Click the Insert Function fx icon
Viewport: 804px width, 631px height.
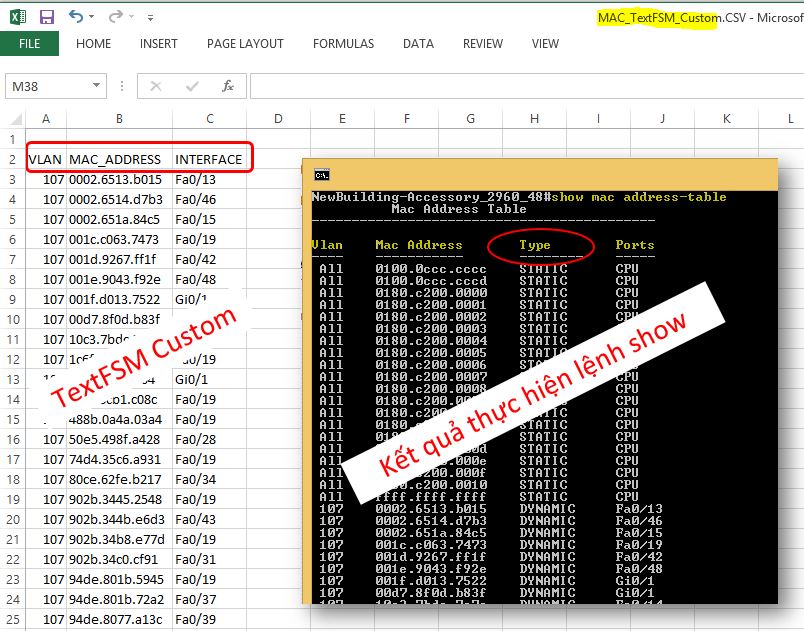tap(228, 86)
